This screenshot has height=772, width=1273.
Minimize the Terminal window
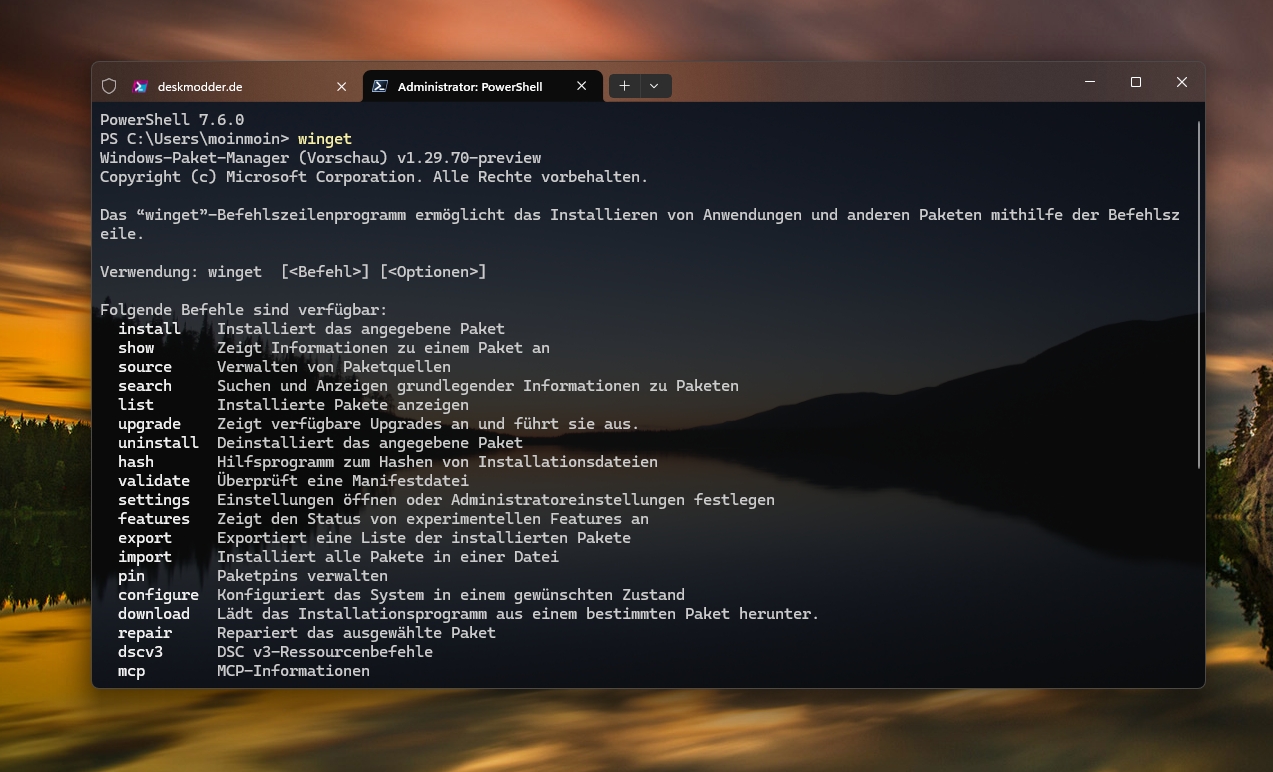point(1089,82)
